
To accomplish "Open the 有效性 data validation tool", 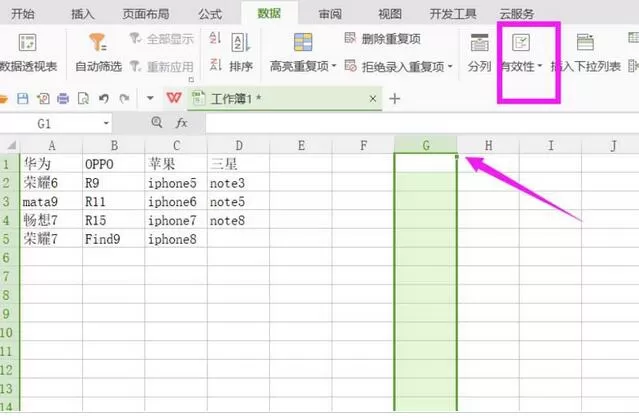I will pos(520,52).
